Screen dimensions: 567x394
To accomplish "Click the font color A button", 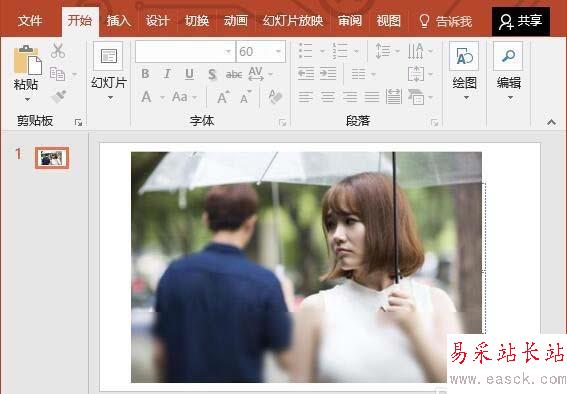I will point(146,97).
